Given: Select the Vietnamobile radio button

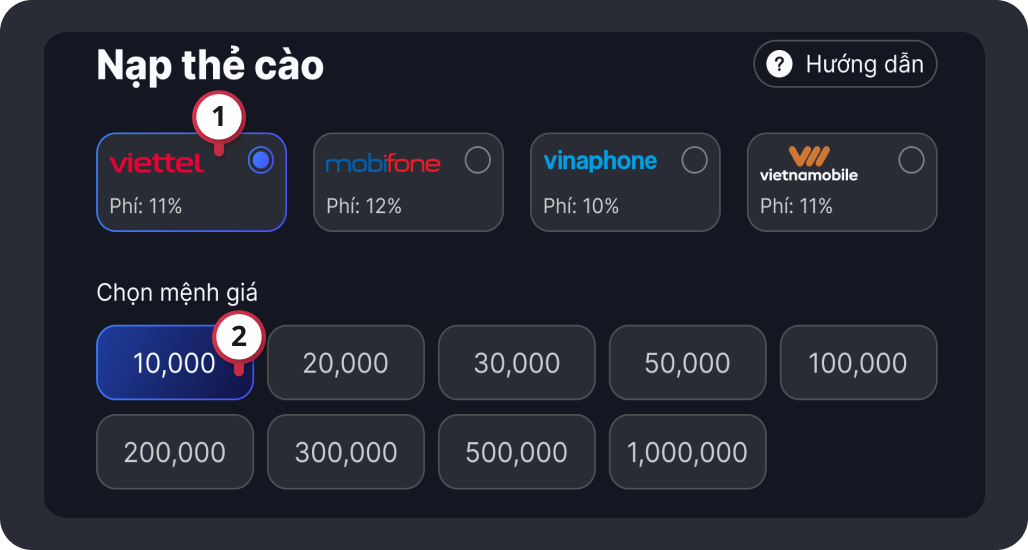Looking at the screenshot, I should [911, 160].
